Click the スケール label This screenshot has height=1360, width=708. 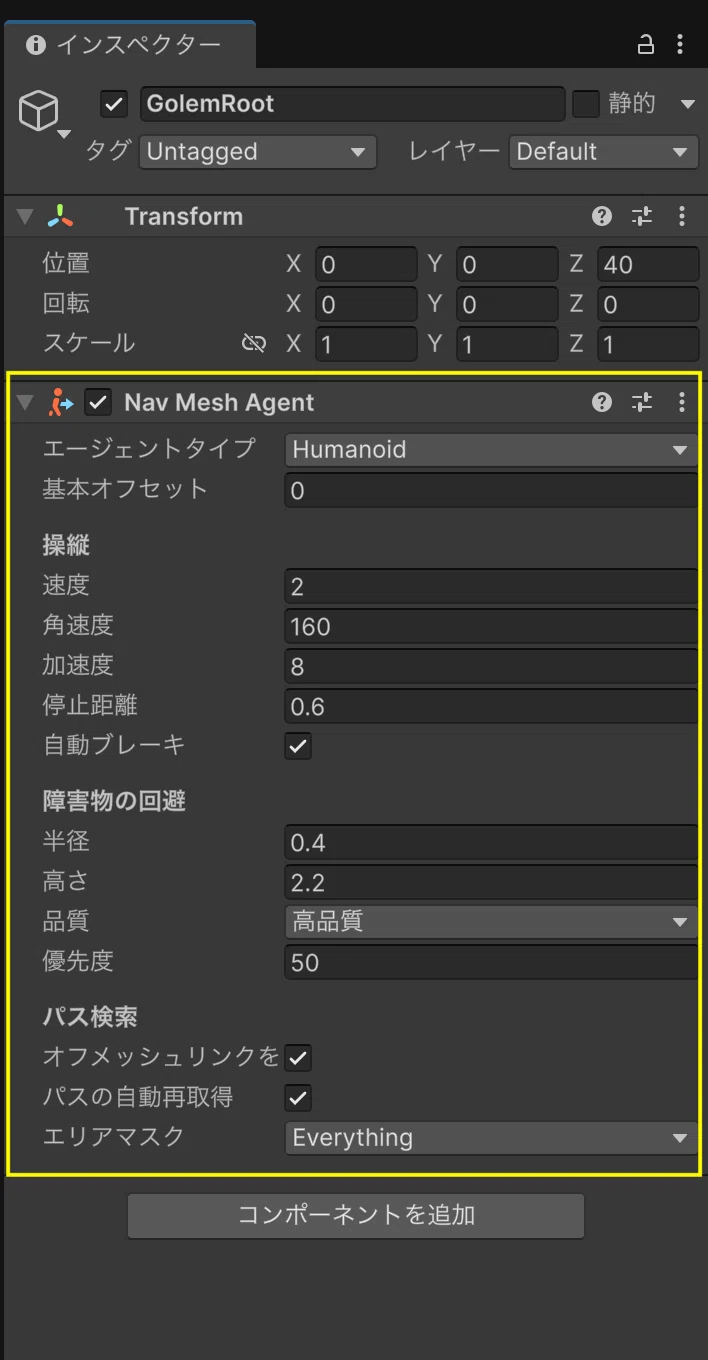(89, 344)
